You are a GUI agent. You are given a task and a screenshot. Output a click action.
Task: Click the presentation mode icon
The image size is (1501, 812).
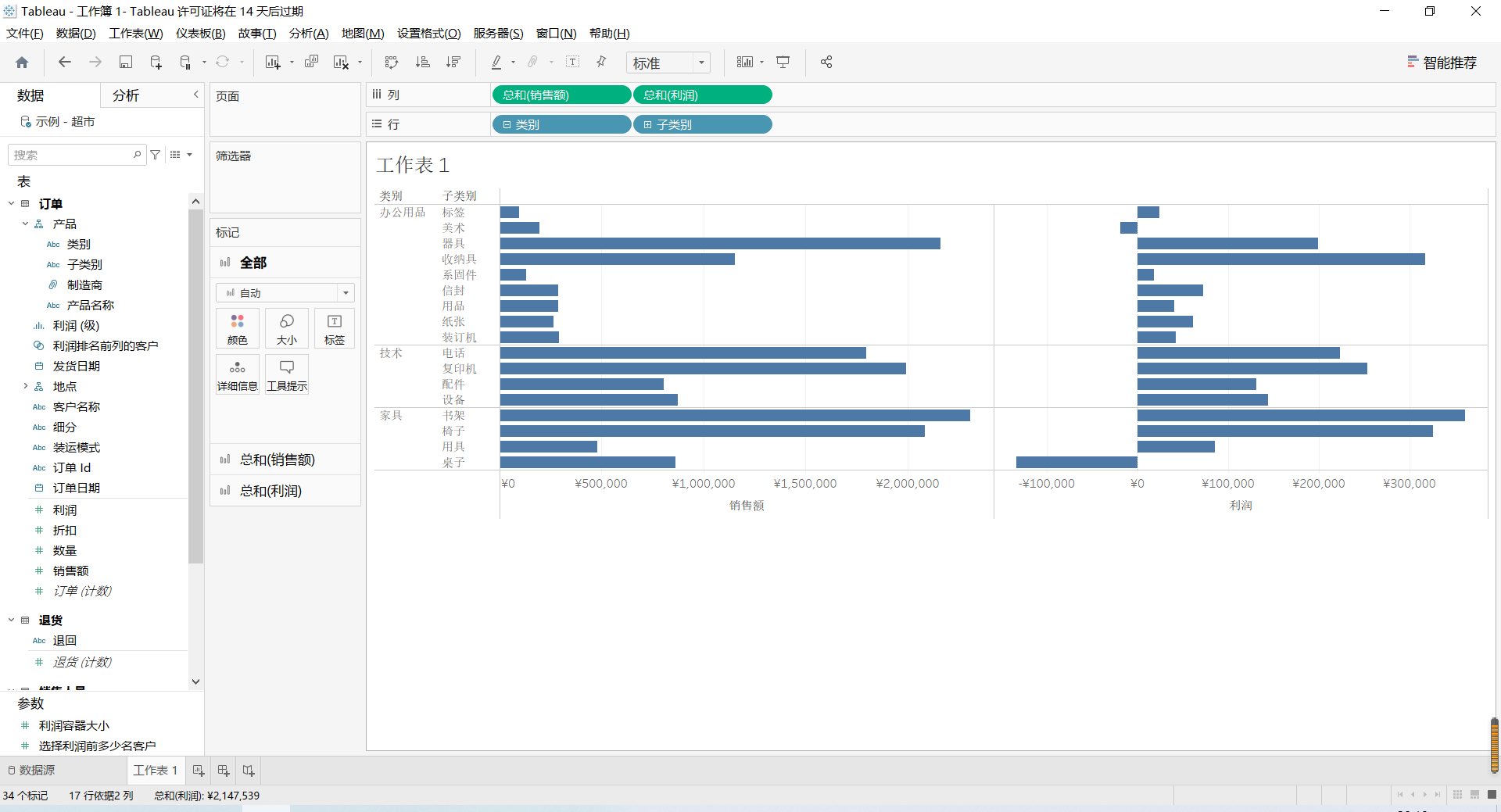click(x=783, y=62)
